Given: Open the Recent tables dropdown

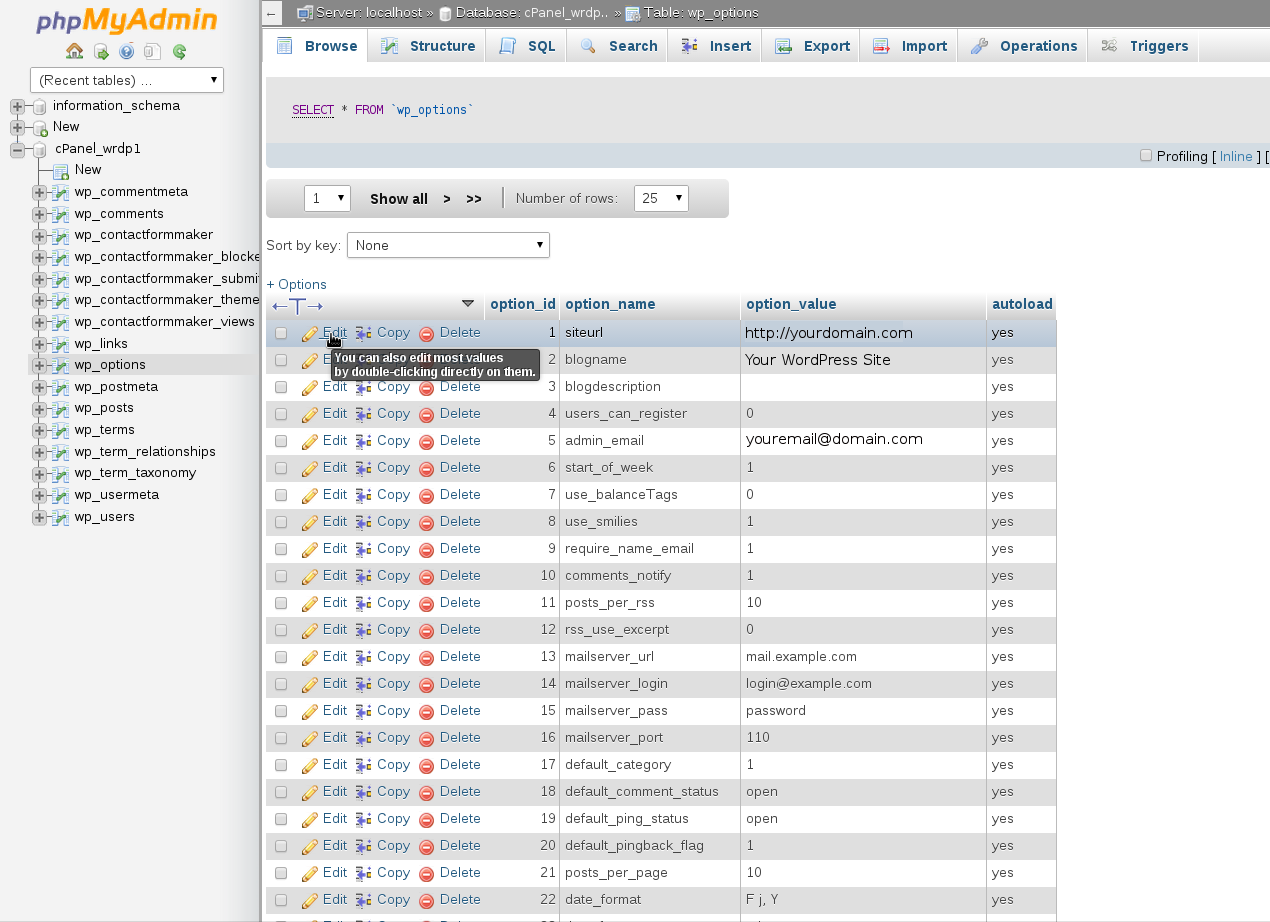Looking at the screenshot, I should pyautogui.click(x=127, y=80).
